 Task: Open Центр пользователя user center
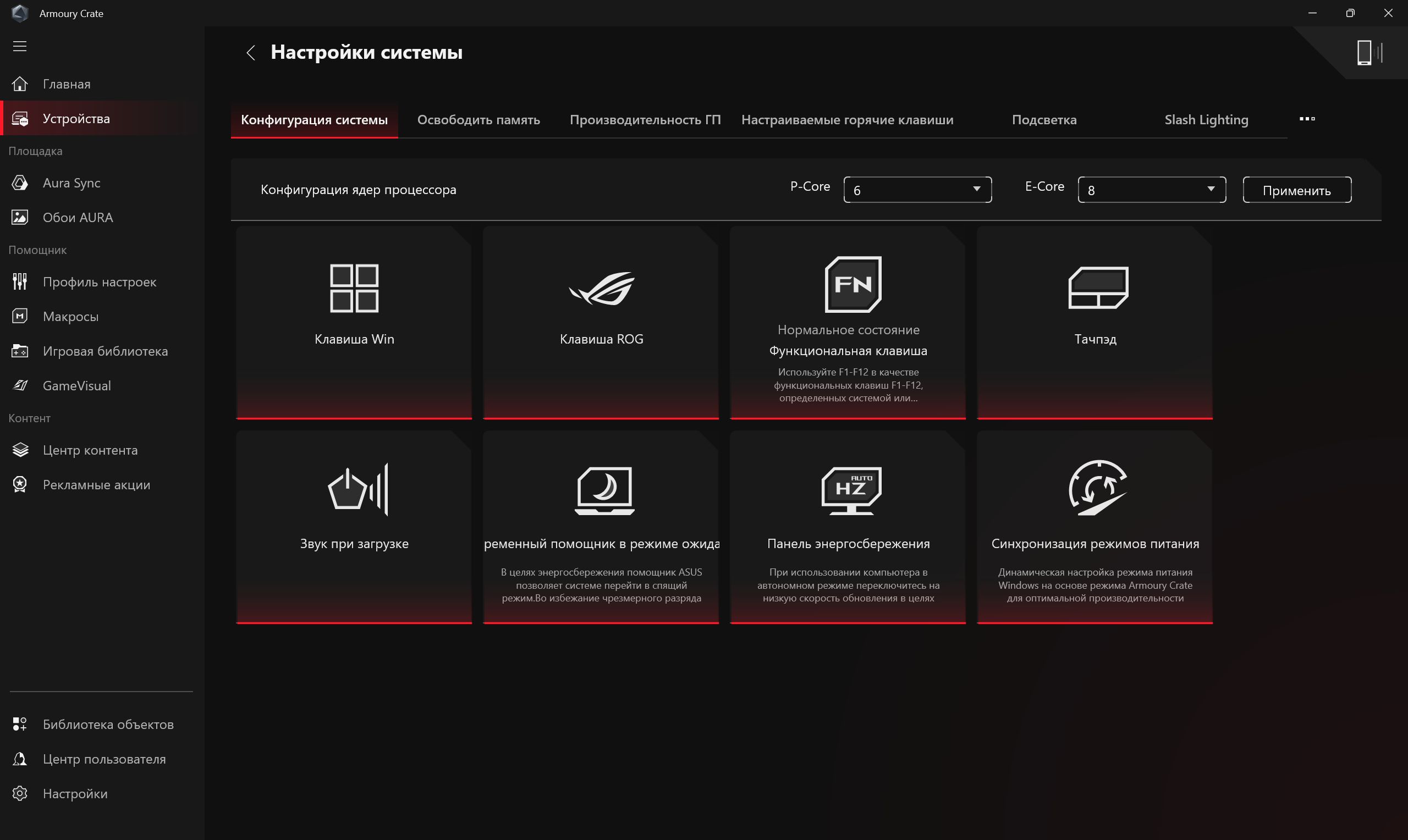102,759
